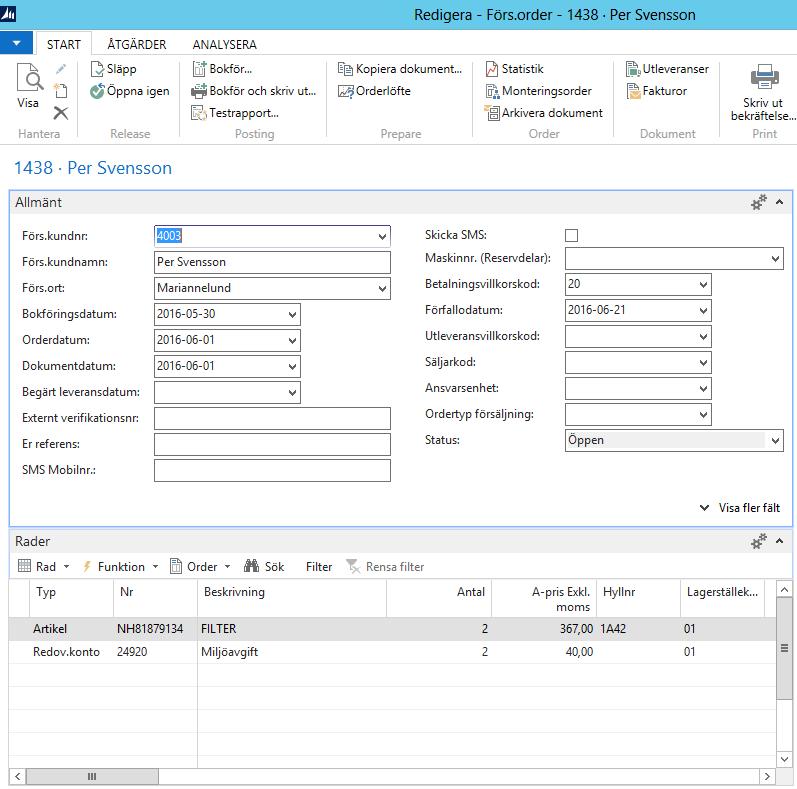Click the Sök binoculars icon
Image resolution: width=797 pixels, height=789 pixels.
click(x=252, y=566)
